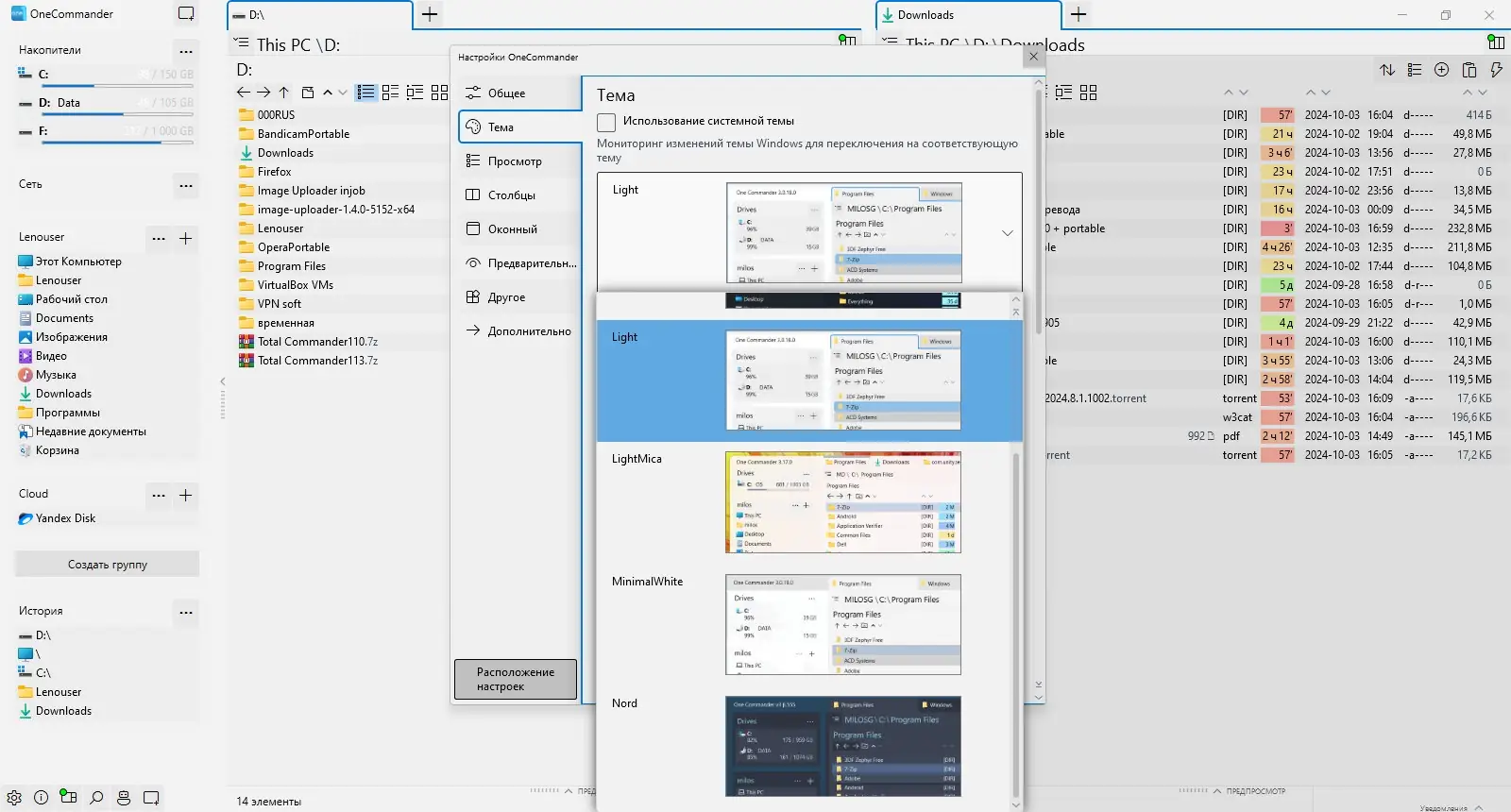Click the magnifier search icon in bottom bar
Screen dimensions: 1511x812
point(96,798)
